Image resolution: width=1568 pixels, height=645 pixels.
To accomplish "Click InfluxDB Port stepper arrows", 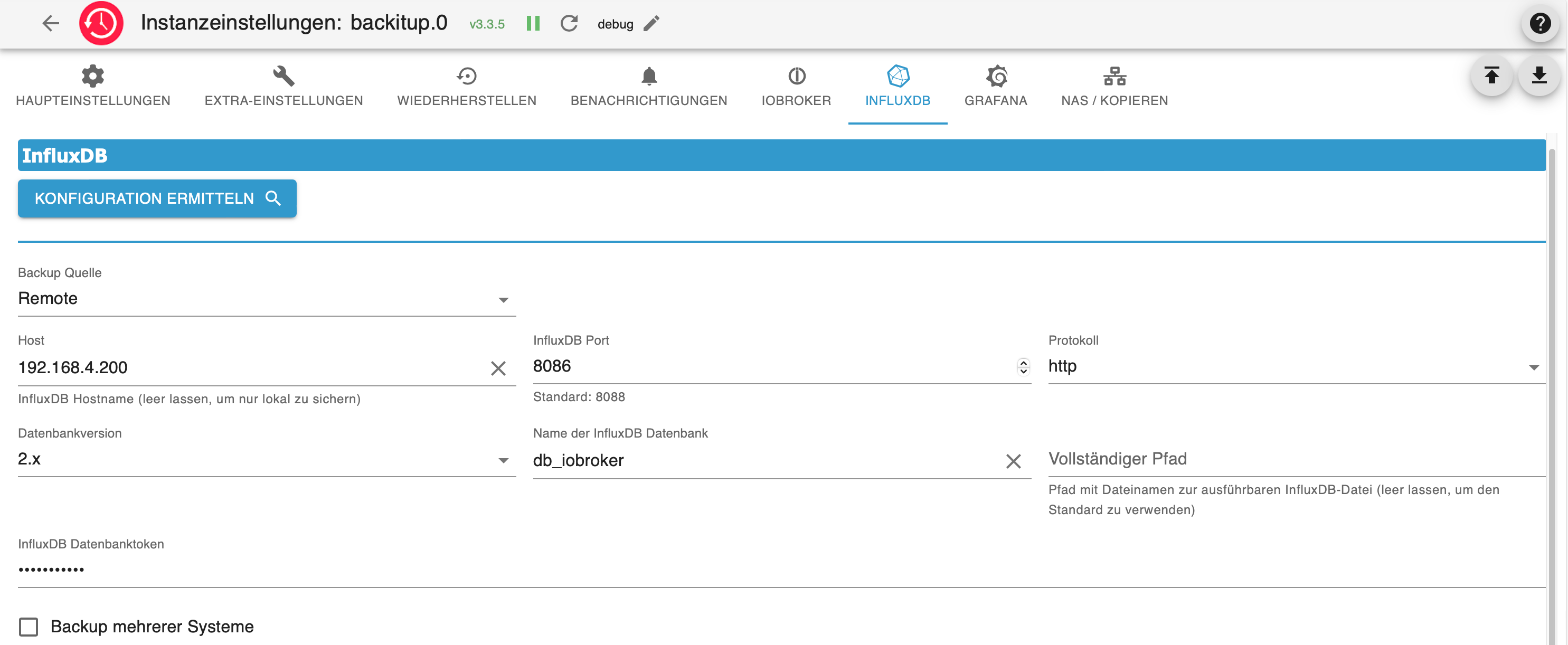I will [x=1023, y=366].
